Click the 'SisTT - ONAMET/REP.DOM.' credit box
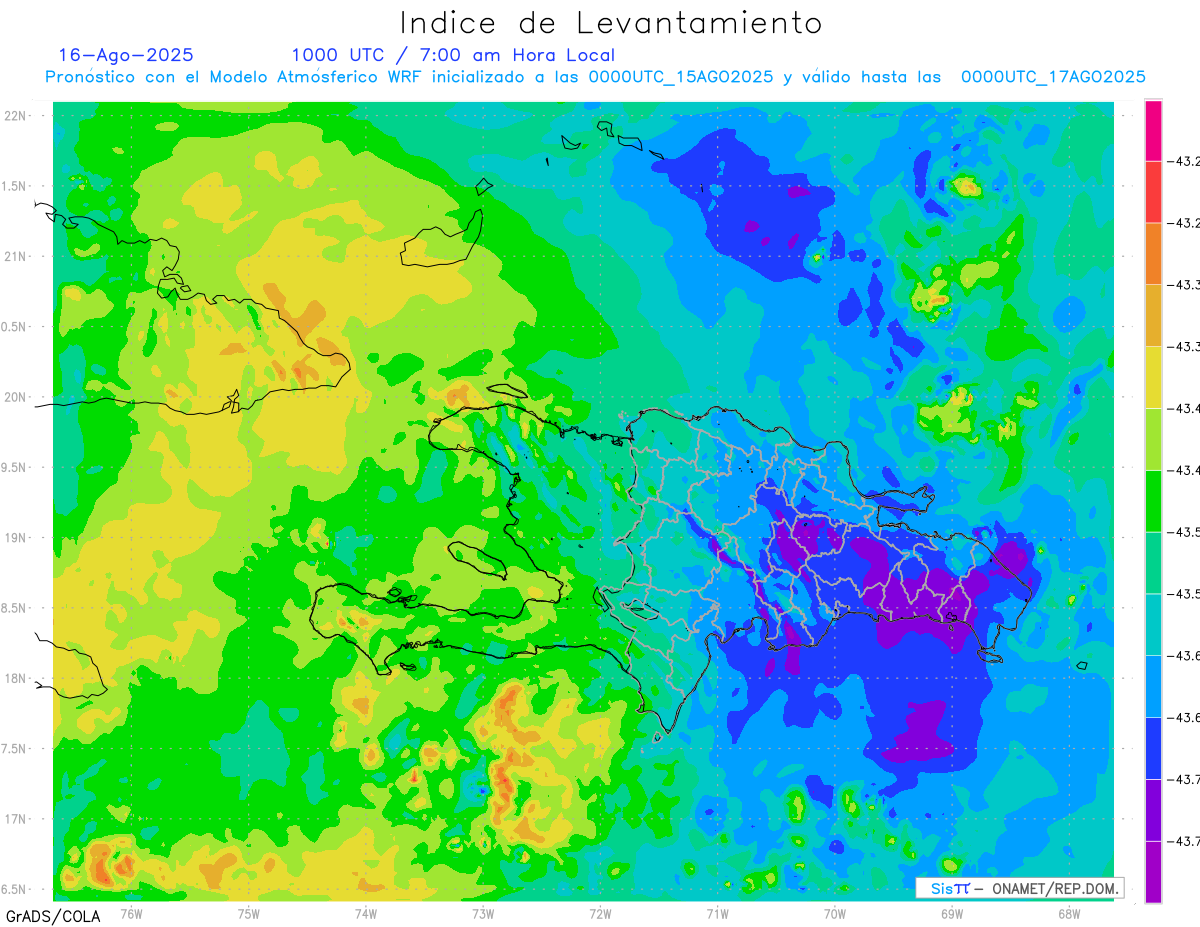Viewport: 1200px width, 927px height. [1020, 888]
